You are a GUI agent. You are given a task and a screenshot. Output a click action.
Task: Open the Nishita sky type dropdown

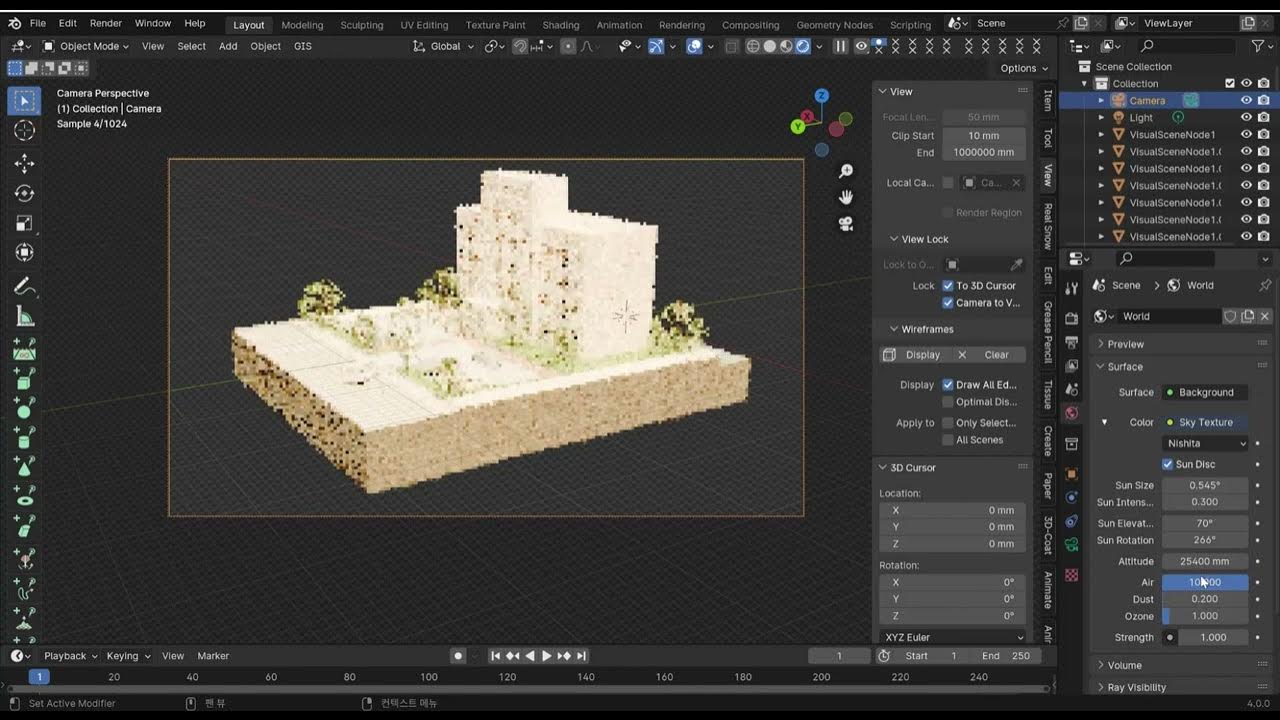(1206, 443)
